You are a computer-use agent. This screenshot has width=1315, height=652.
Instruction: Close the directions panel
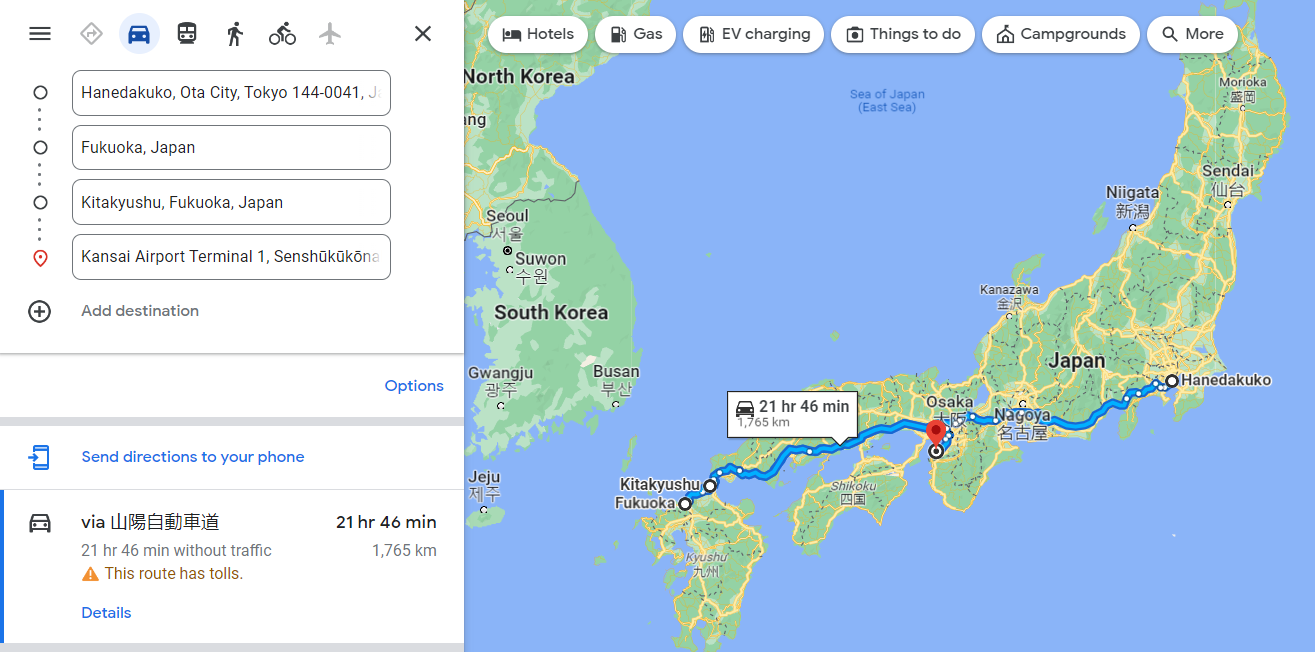423,34
